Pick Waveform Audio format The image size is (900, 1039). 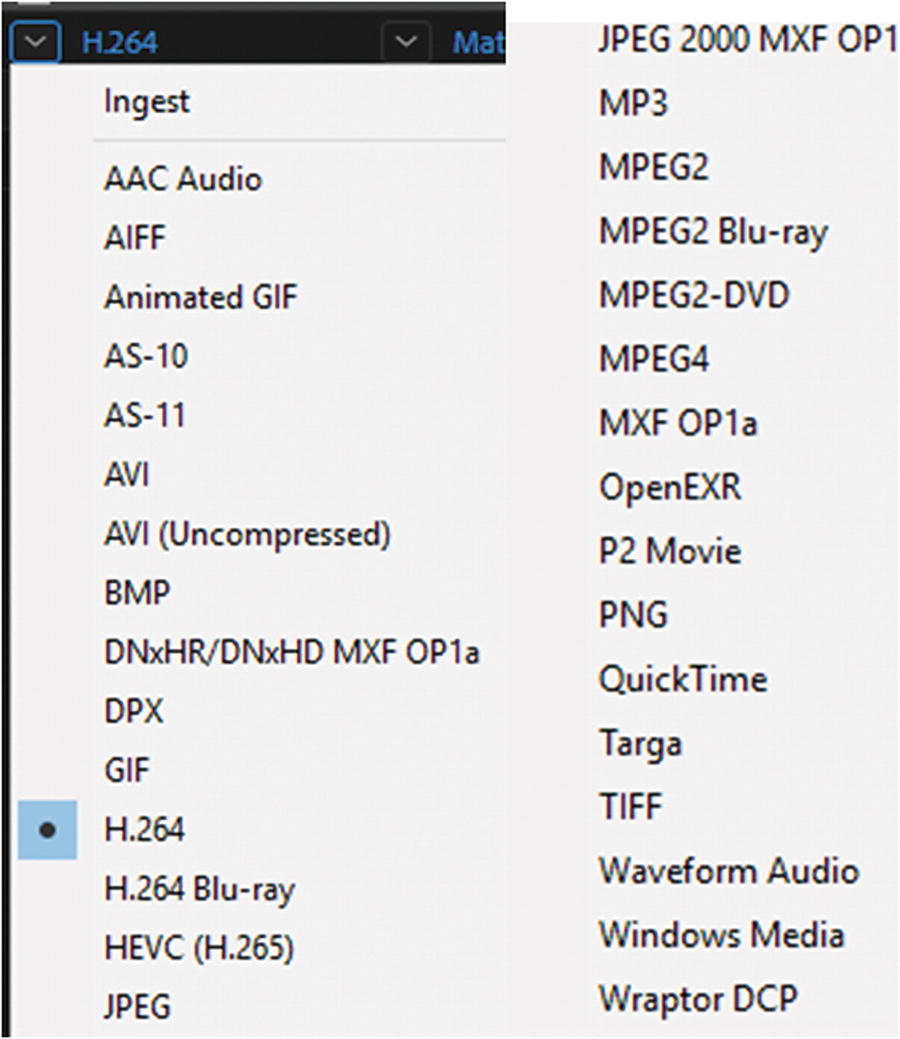click(x=728, y=871)
